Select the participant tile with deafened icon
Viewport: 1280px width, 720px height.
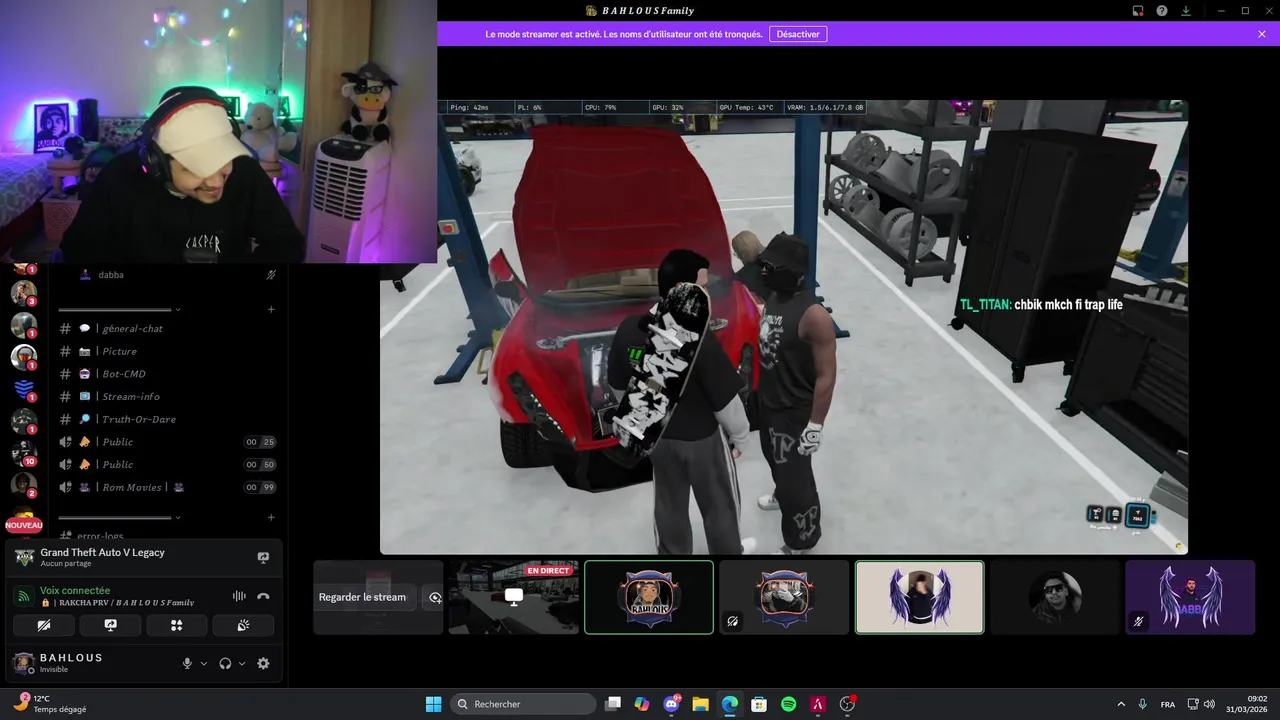coord(784,597)
